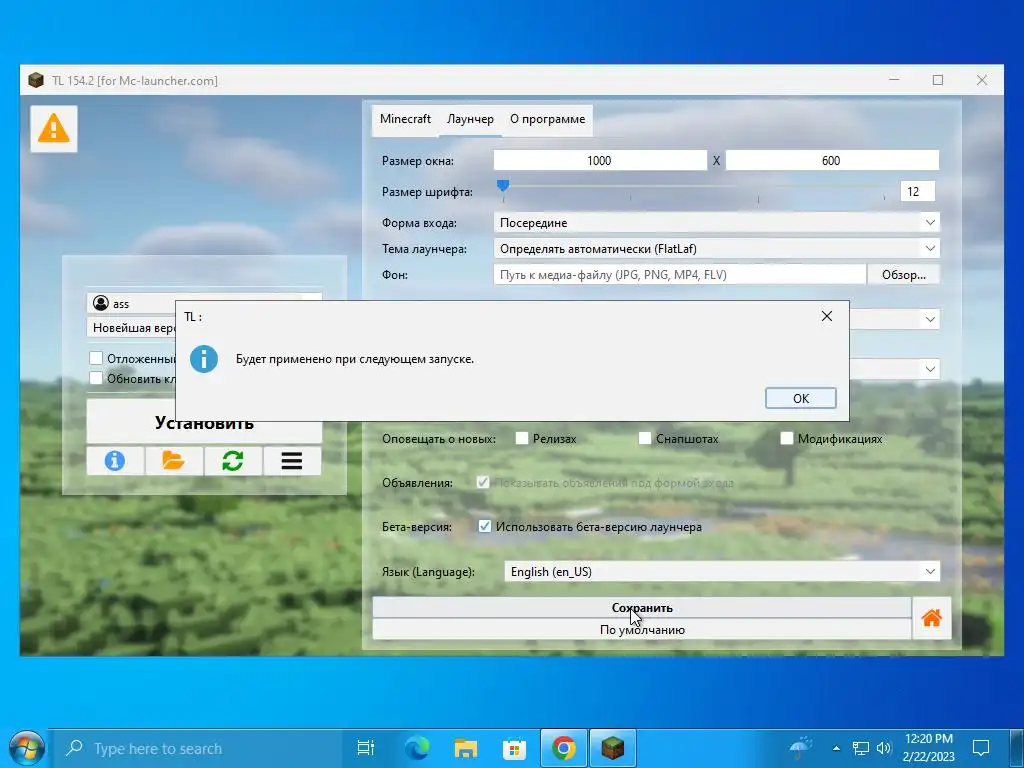Open Google Chrome from the taskbar

tap(564, 748)
